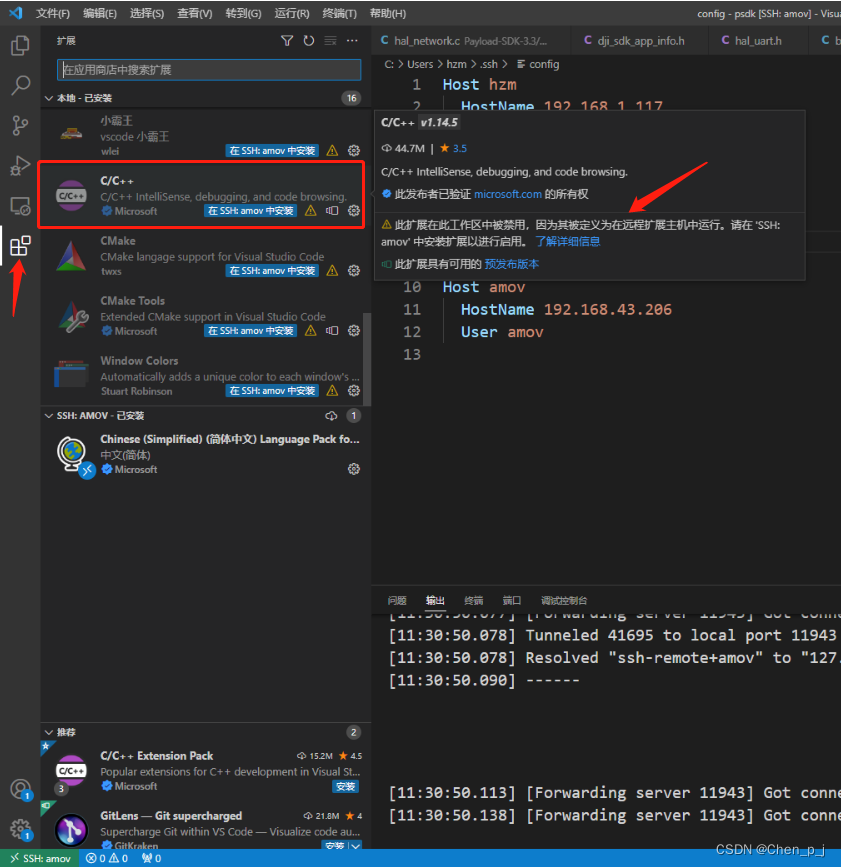
Task: Switch to the 问题 panel tab
Action: tap(397, 600)
